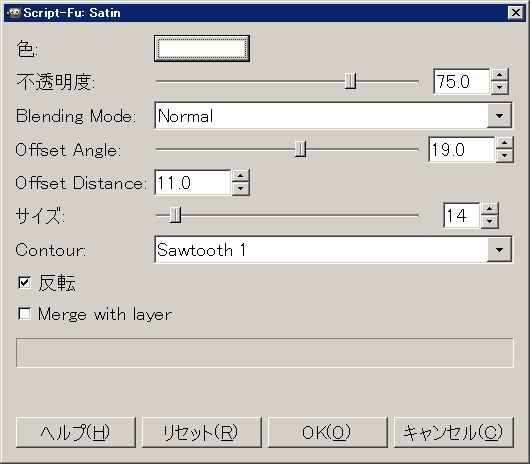
Task: Enable the Merge with layer checkbox
Action: (x=24, y=314)
